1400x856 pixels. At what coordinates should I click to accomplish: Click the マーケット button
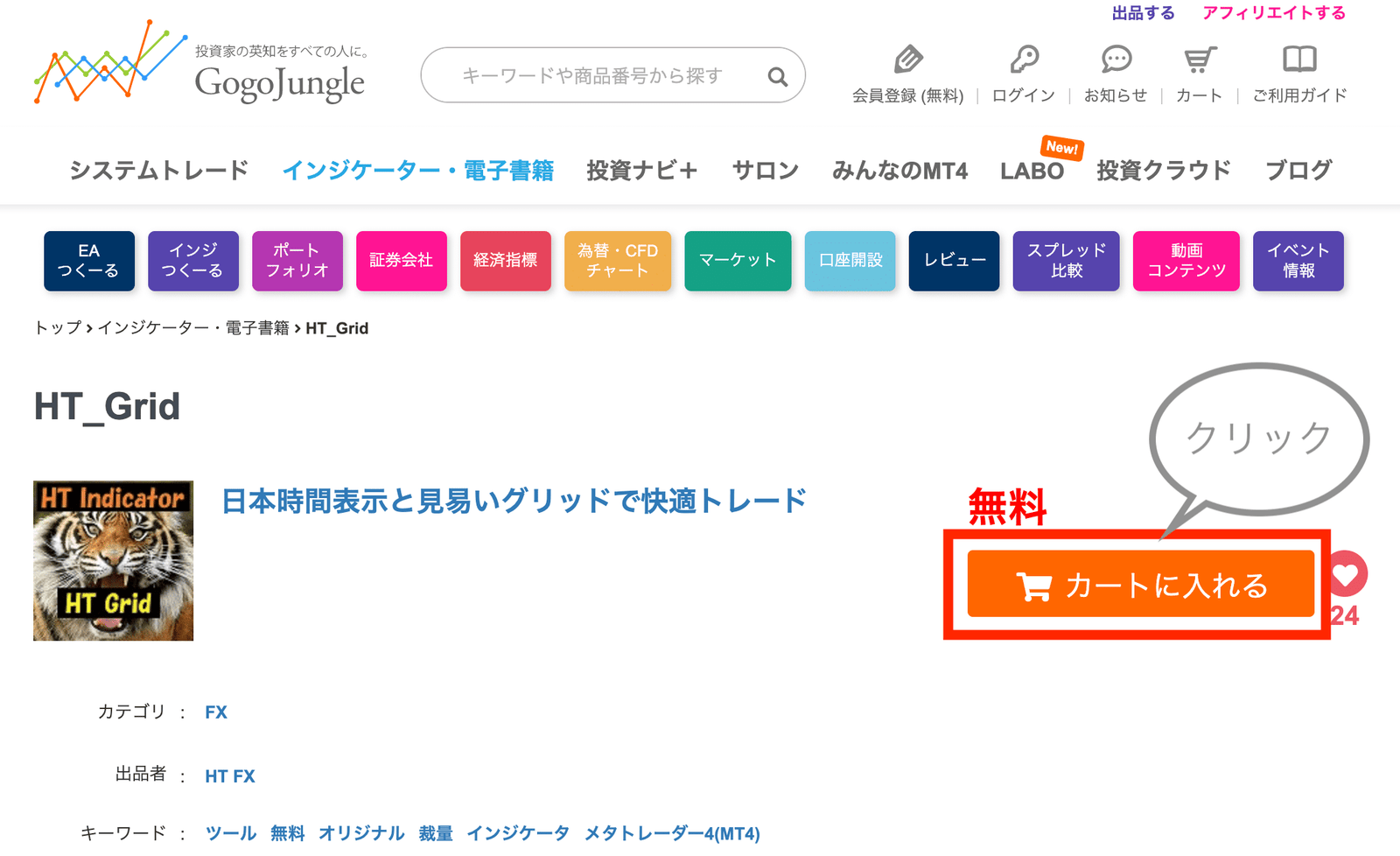coord(738,261)
